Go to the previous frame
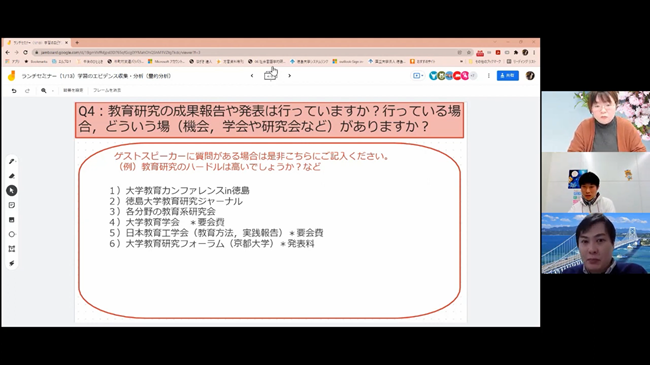 click(252, 76)
